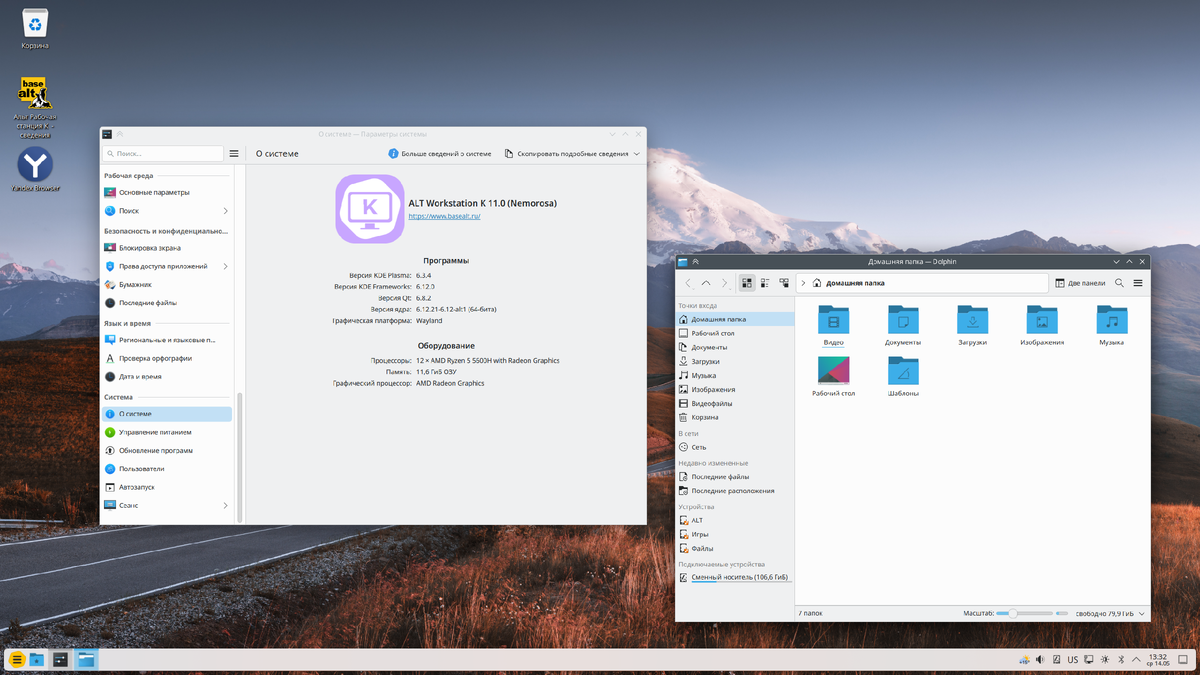Open the volume control in the system tray
The width and height of the screenshot is (1200, 675).
pyautogui.click(x=1040, y=660)
